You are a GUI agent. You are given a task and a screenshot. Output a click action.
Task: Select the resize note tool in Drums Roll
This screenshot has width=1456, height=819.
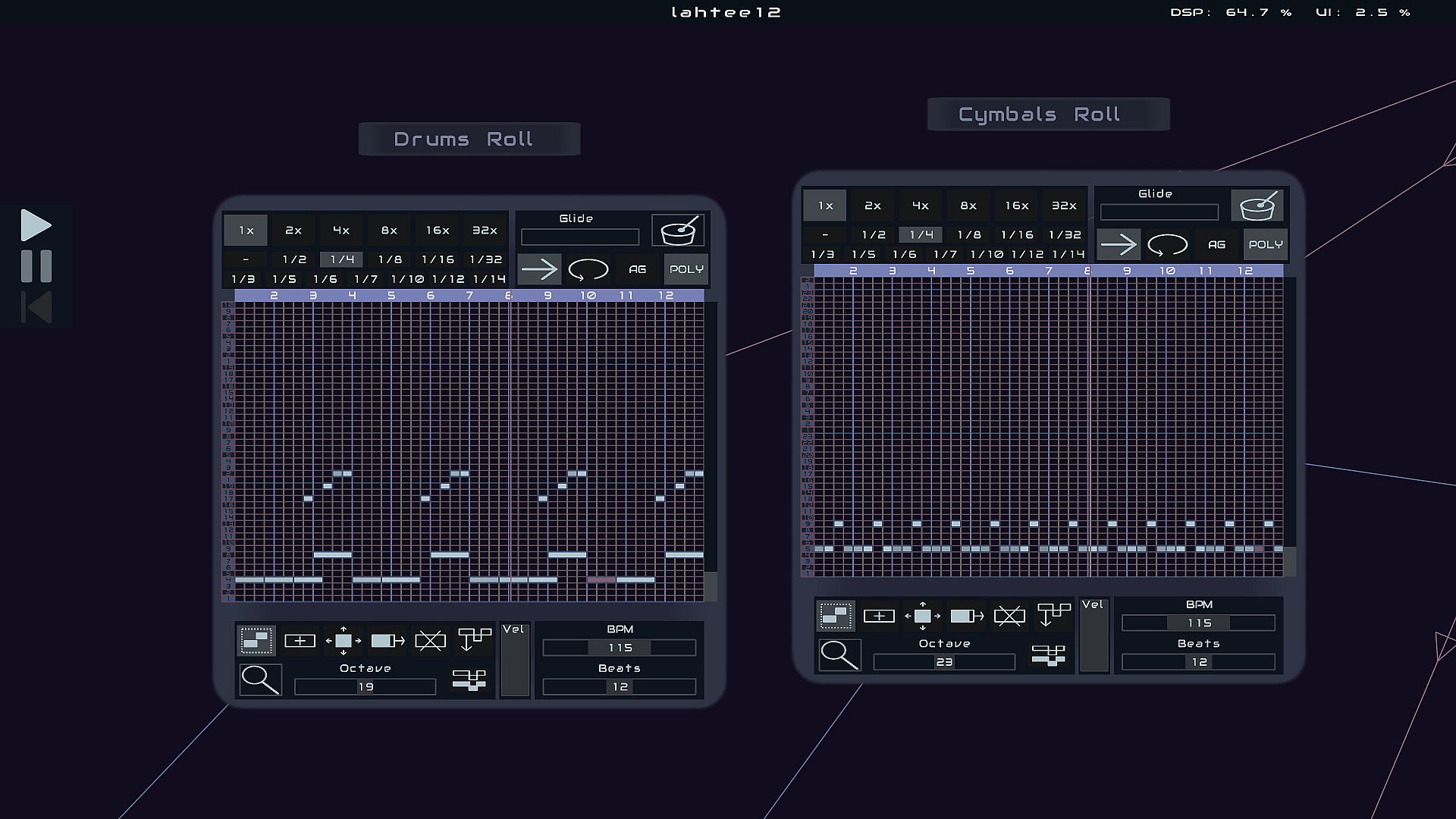(388, 641)
